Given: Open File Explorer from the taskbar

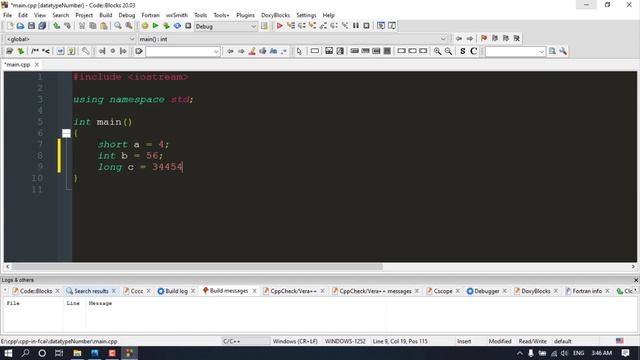Looking at the screenshot, I should [x=77, y=353].
